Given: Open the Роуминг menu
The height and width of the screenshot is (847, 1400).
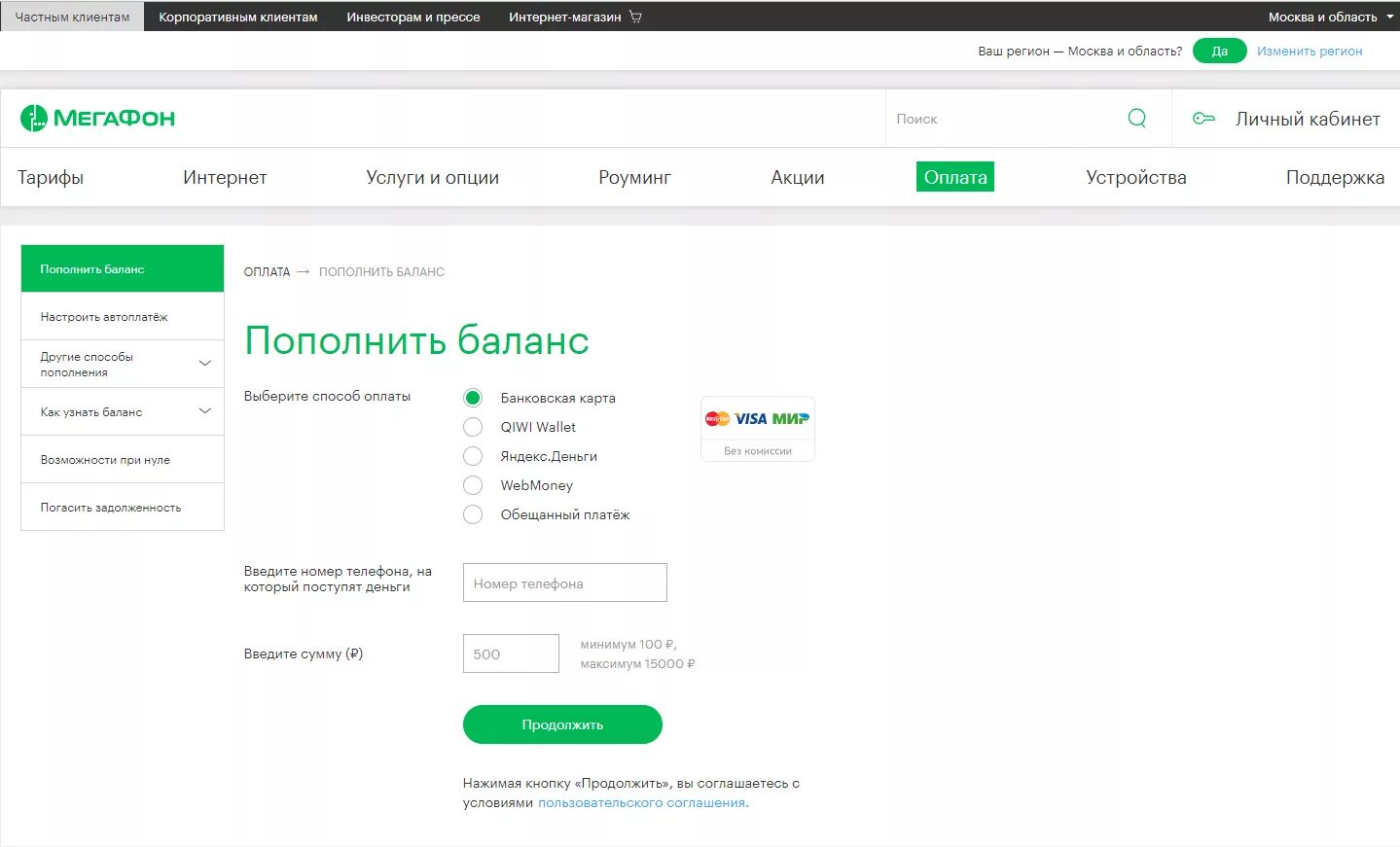Looking at the screenshot, I should click(634, 177).
